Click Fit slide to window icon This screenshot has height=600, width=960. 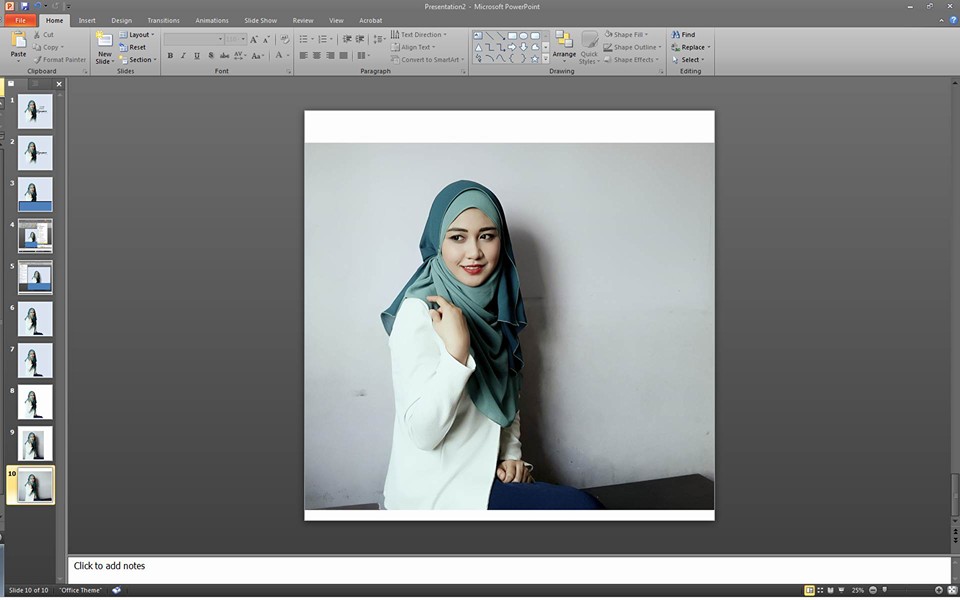[x=951, y=590]
